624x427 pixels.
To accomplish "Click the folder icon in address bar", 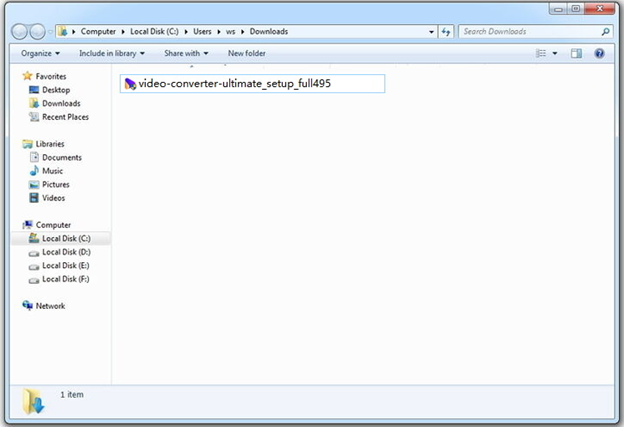I will click(62, 31).
